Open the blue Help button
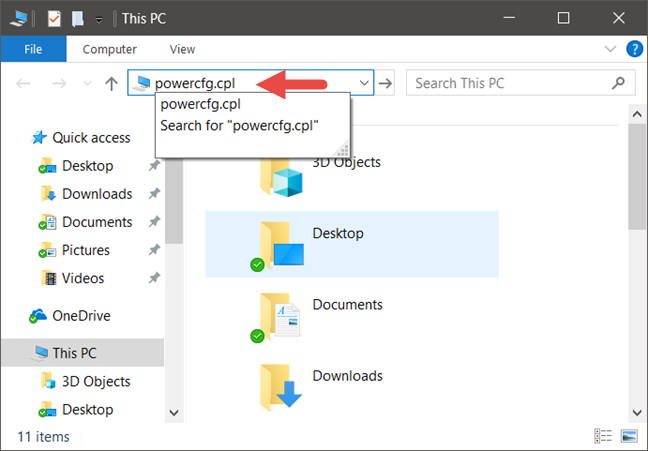The height and width of the screenshot is (451, 648). tap(634, 49)
